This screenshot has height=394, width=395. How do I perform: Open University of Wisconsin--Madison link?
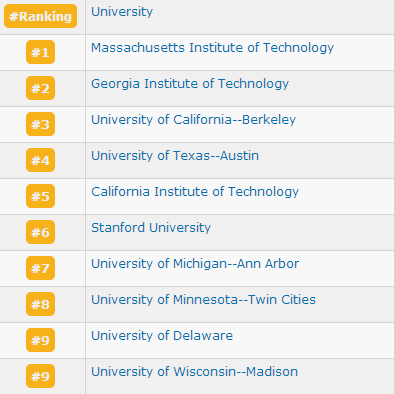194,372
